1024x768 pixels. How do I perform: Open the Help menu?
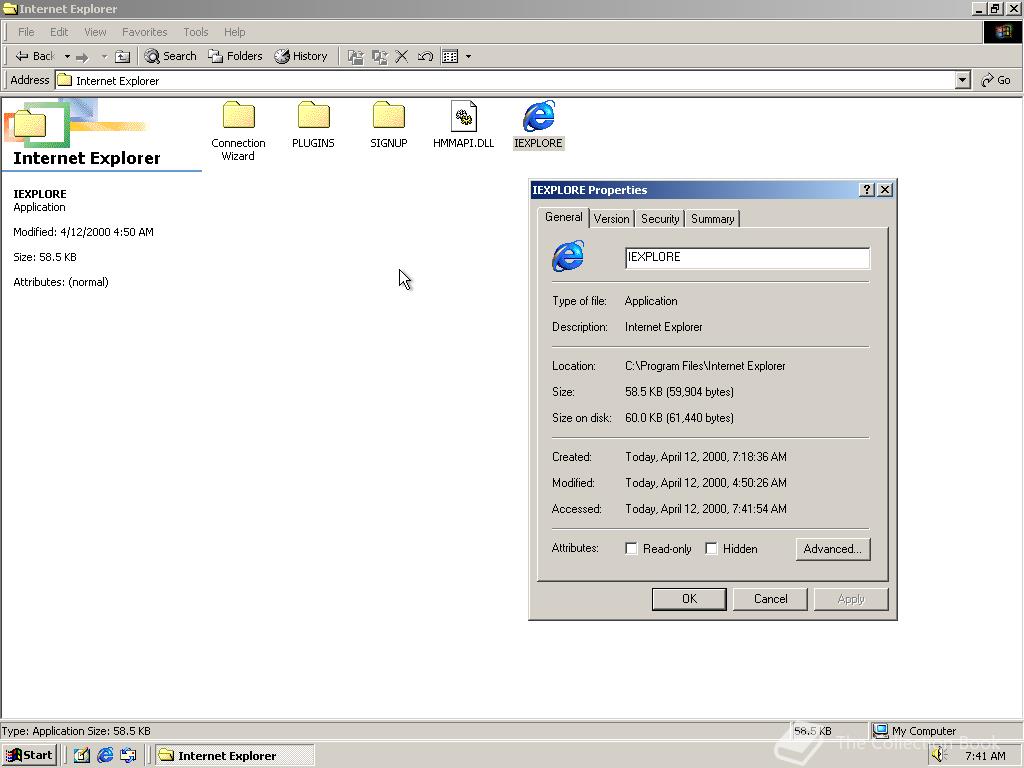pyautogui.click(x=234, y=32)
